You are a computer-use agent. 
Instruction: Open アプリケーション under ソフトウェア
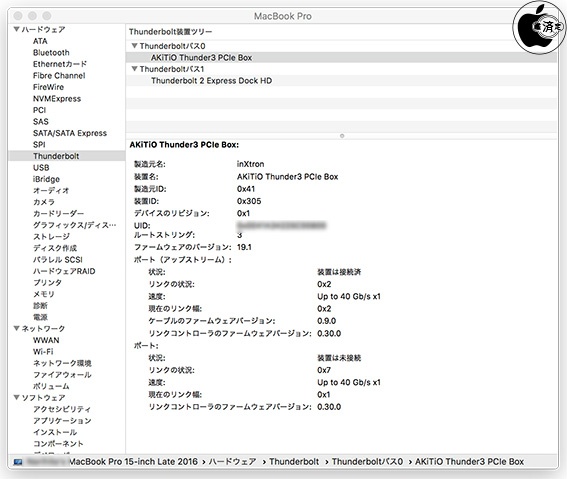62,421
